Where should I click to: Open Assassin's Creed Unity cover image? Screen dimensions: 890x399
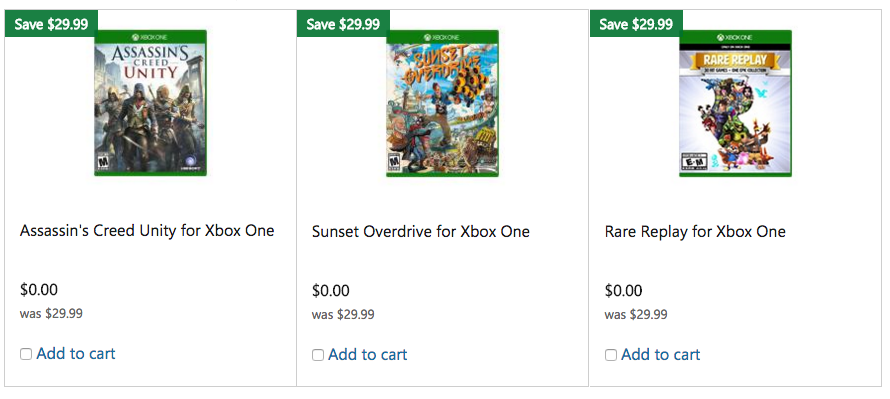[150, 103]
